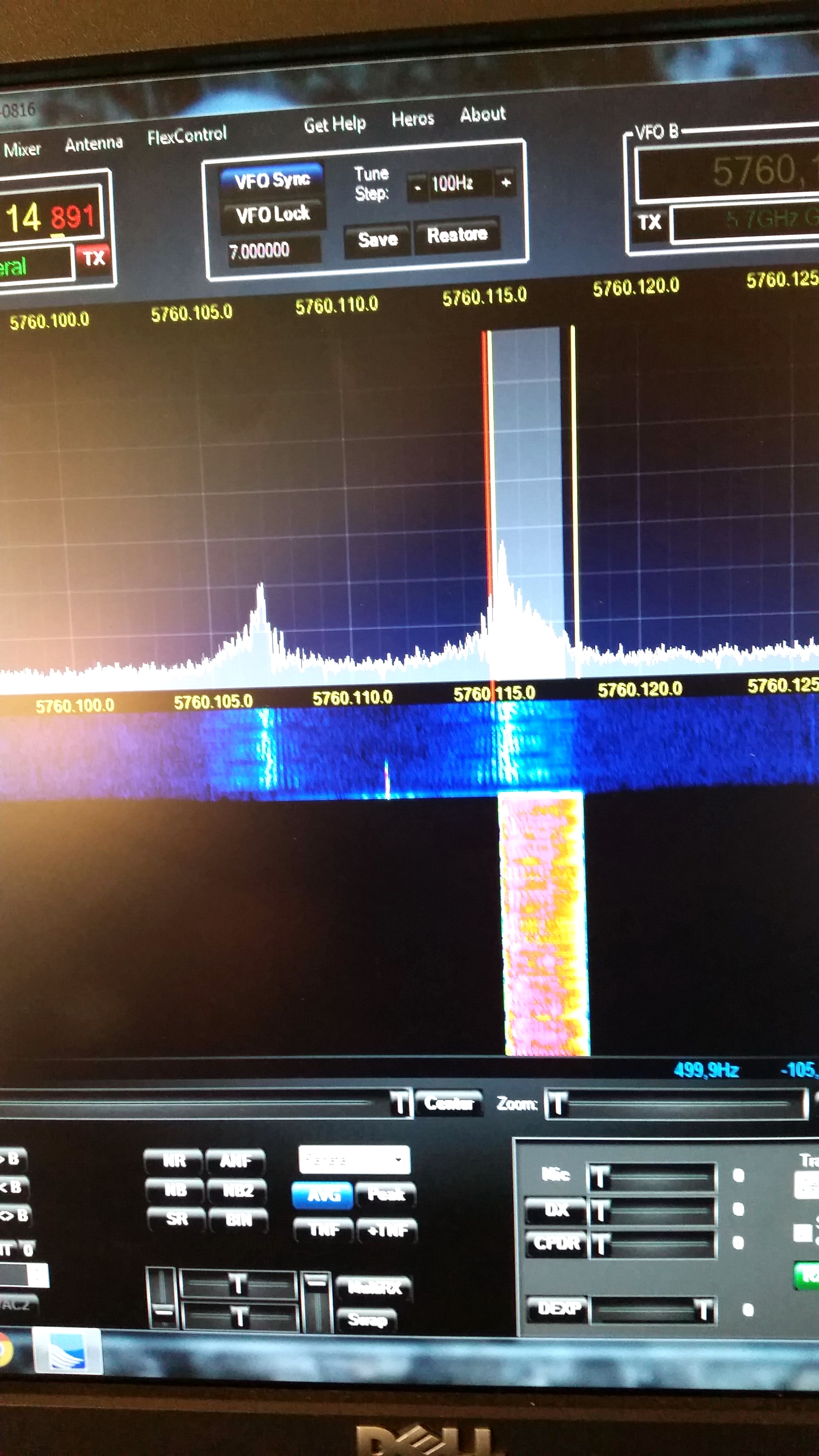This screenshot has height=1456, width=819.
Task: Click the +TNF add notch button
Action: [387, 1230]
